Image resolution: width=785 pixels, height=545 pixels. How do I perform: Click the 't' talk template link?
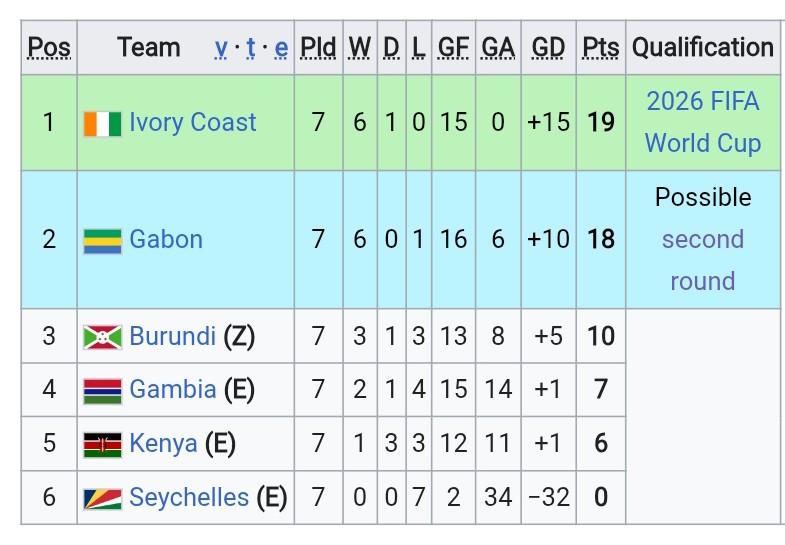pyautogui.click(x=251, y=48)
